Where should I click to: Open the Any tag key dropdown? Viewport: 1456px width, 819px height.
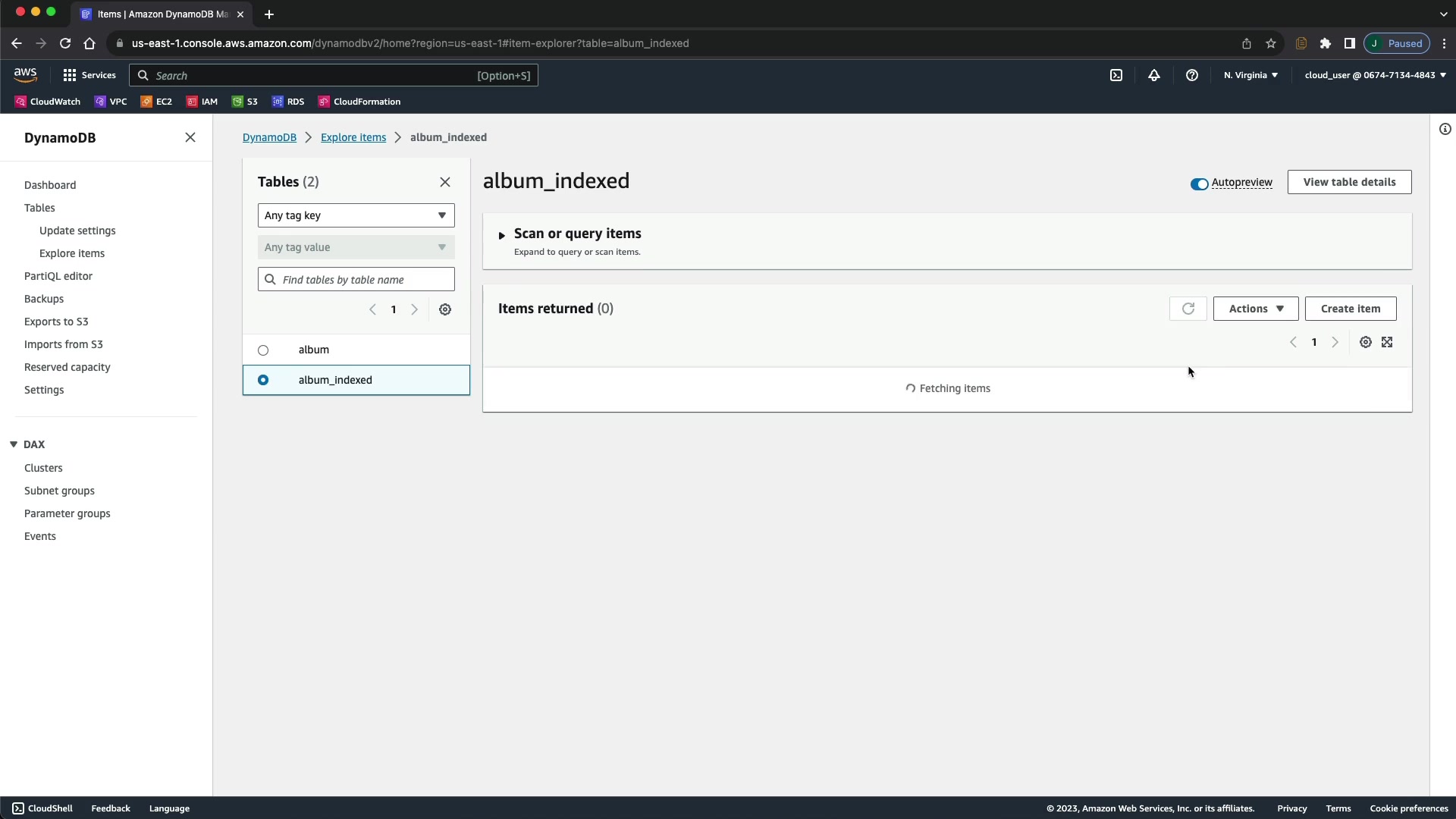tap(356, 215)
